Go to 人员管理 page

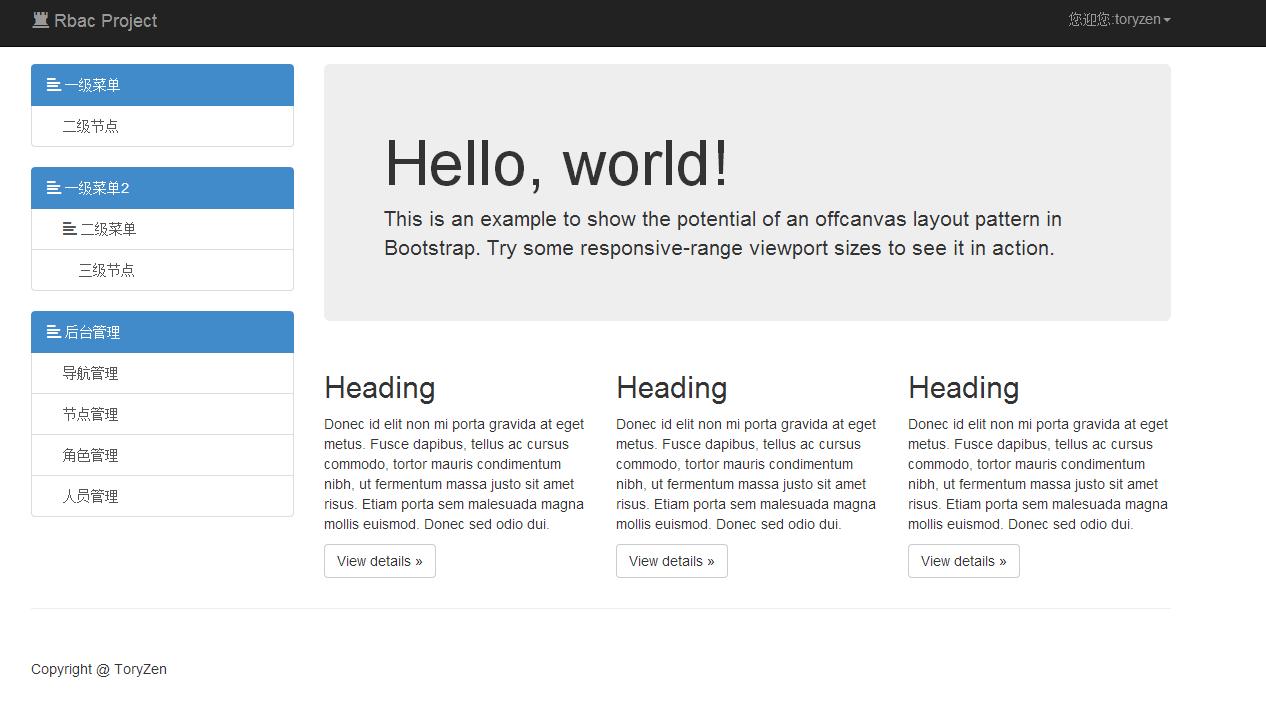click(x=162, y=496)
